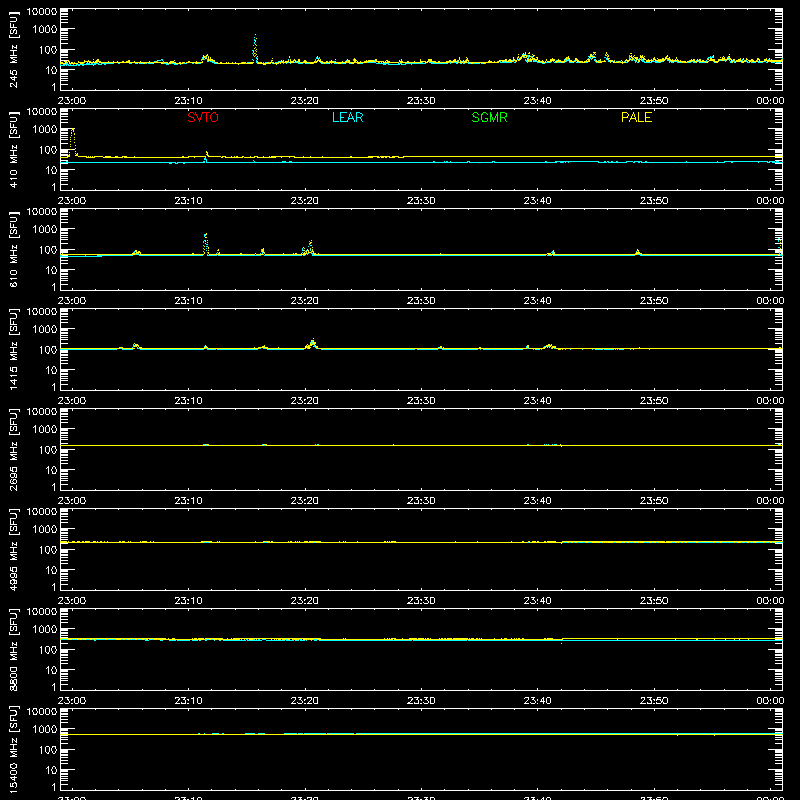
Task: Select the 610 MHz [SFU] axis title
Action: (13, 249)
